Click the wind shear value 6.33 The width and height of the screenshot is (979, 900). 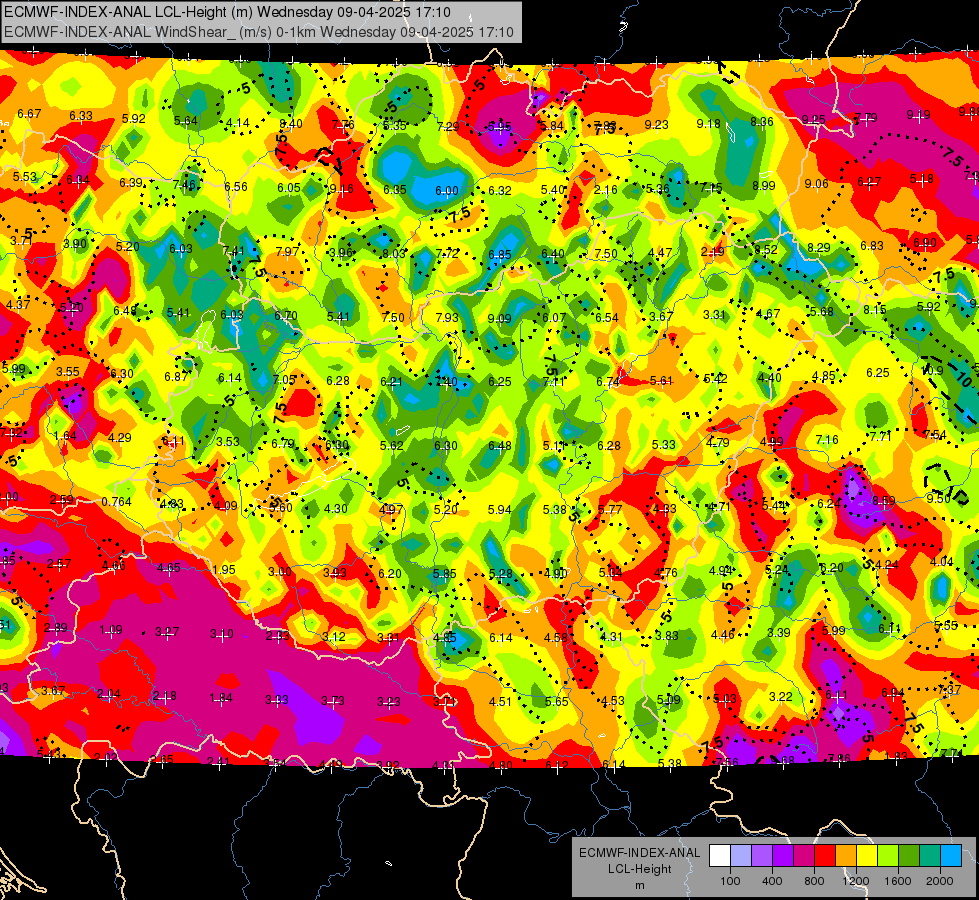tap(81, 116)
